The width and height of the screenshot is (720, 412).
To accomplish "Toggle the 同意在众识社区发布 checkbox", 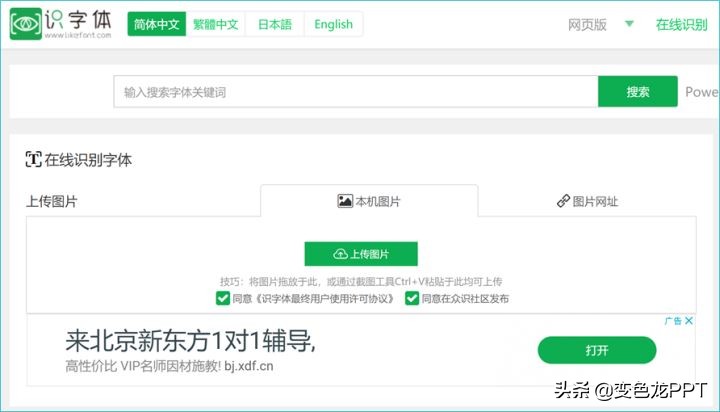I will click(x=412, y=299).
